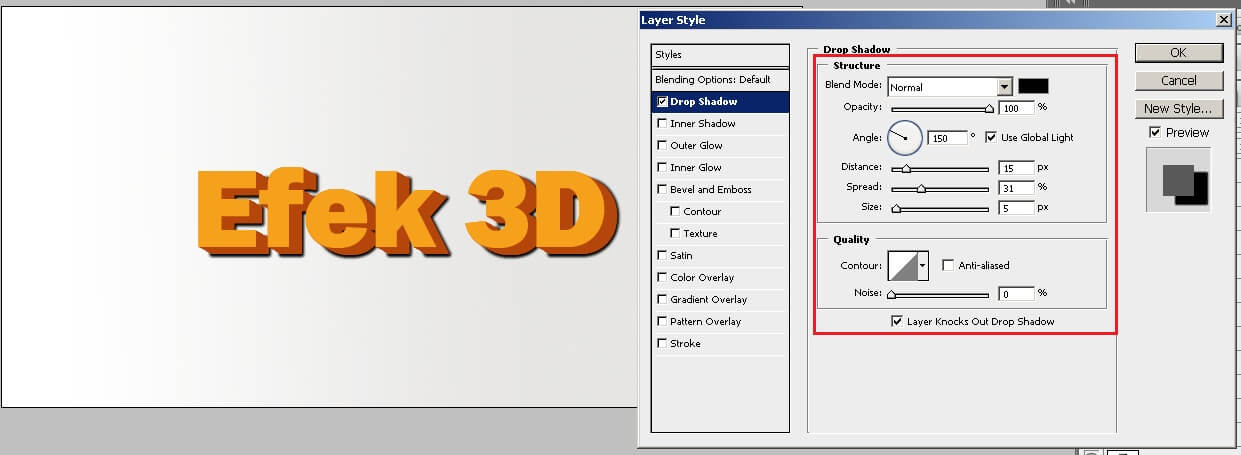Enable the Inner Shadow effect checkbox
This screenshot has height=455, width=1241.
pyautogui.click(x=662, y=124)
